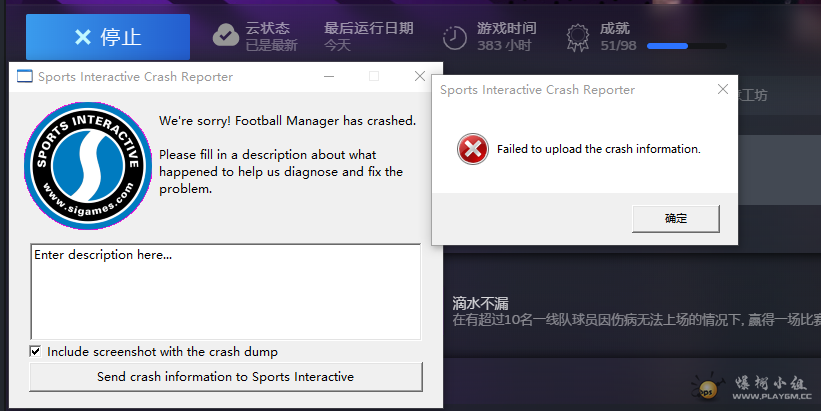Click the Enter description text box
Viewport: 821px width, 411px height.
point(225,291)
